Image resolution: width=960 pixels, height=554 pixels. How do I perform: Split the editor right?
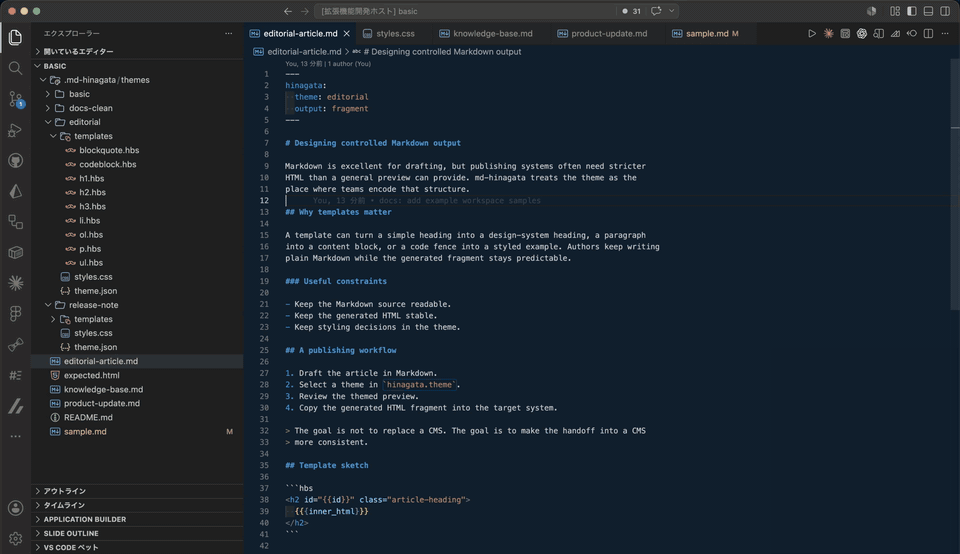coord(928,34)
